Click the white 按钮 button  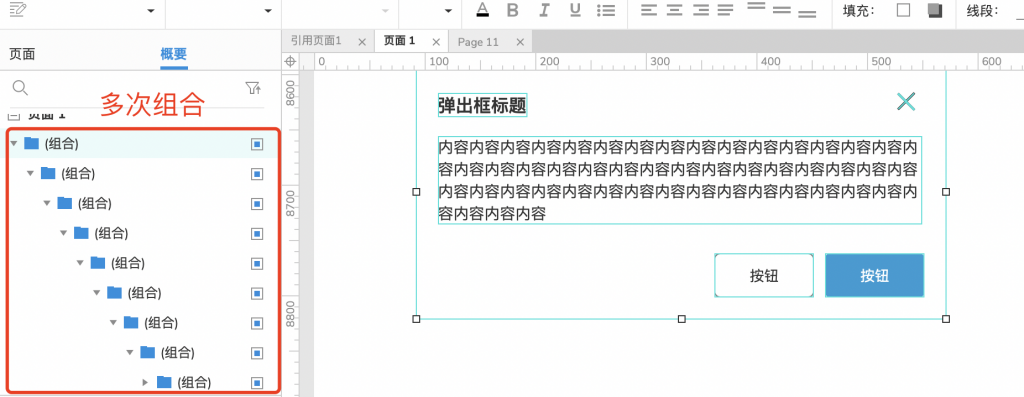pos(764,276)
